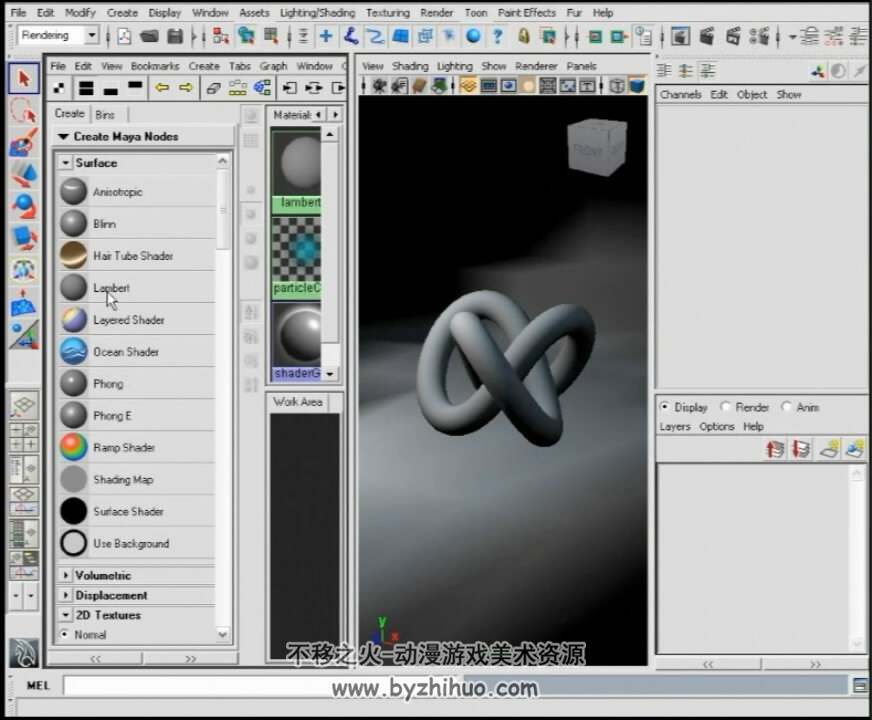This screenshot has height=720, width=872.
Task: Select the arrow Select tool in toolbox
Action: point(23,78)
